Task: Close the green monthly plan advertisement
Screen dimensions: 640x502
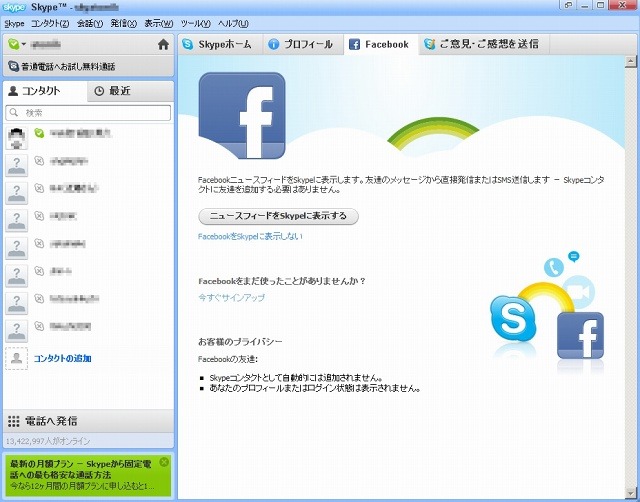Action: pos(164,462)
